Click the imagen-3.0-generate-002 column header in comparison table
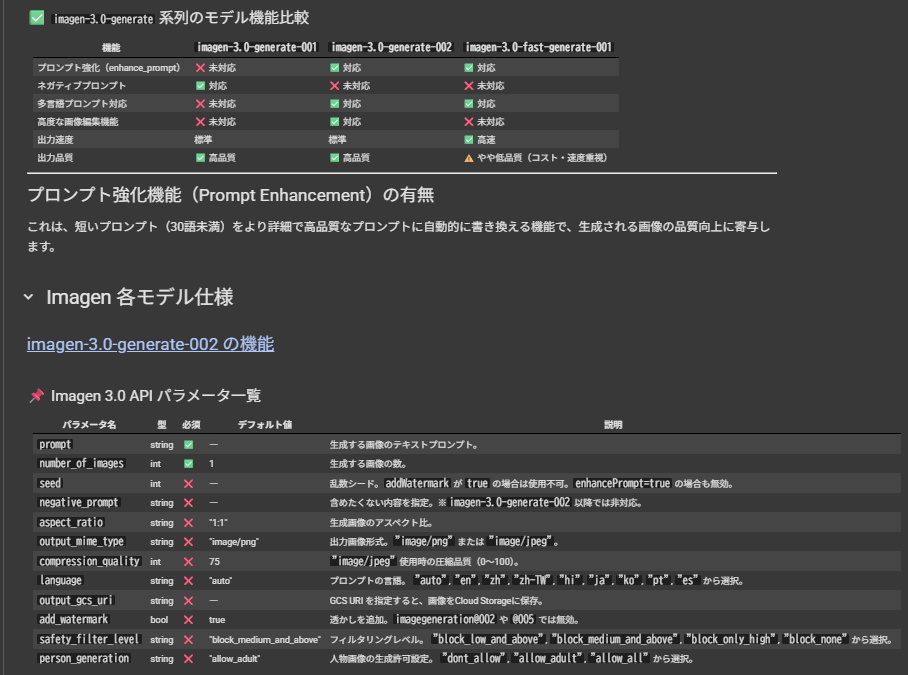Image resolution: width=908 pixels, height=675 pixels. [391, 47]
